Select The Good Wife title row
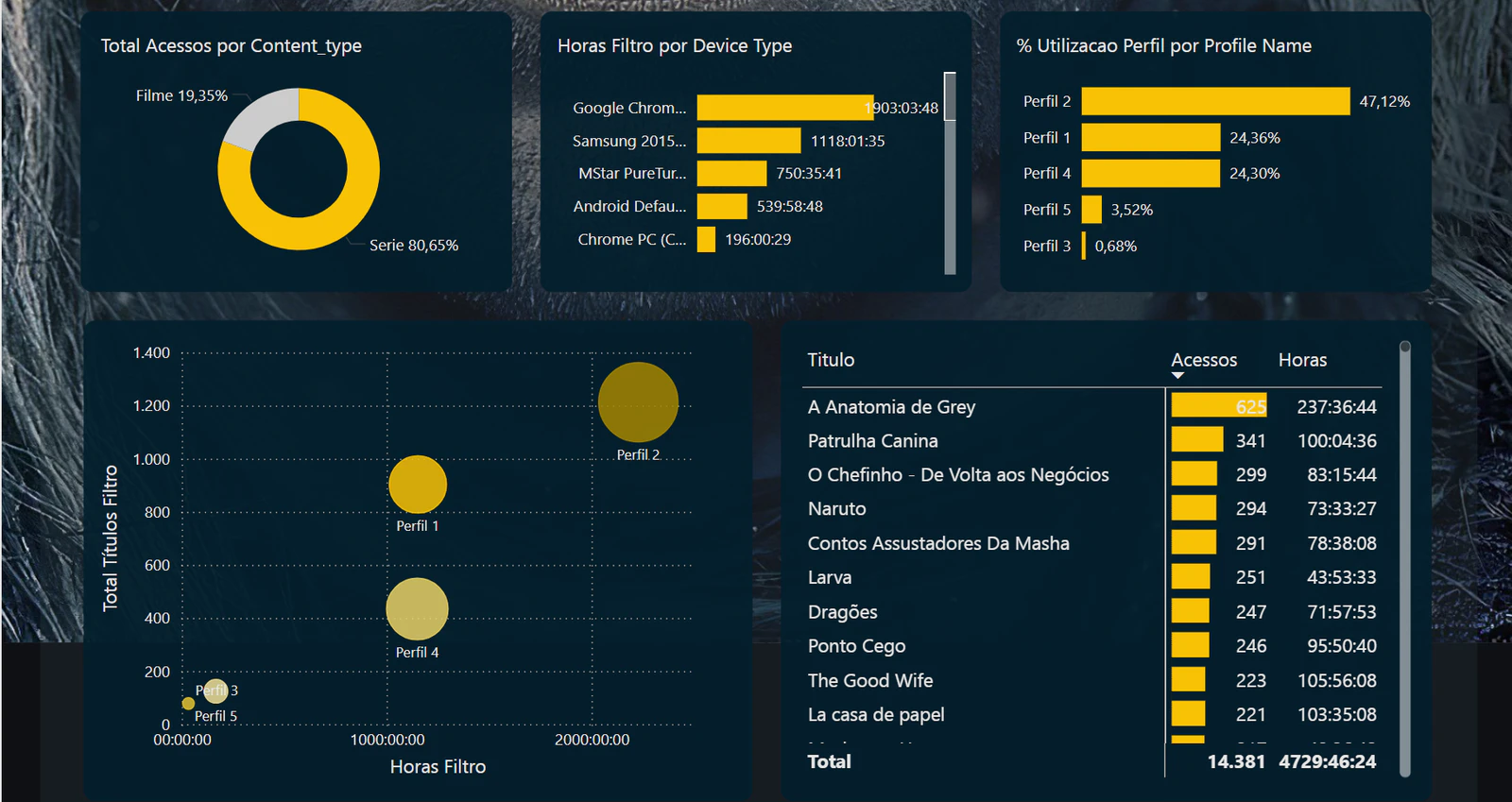The height and width of the screenshot is (802, 1512). point(1091,680)
